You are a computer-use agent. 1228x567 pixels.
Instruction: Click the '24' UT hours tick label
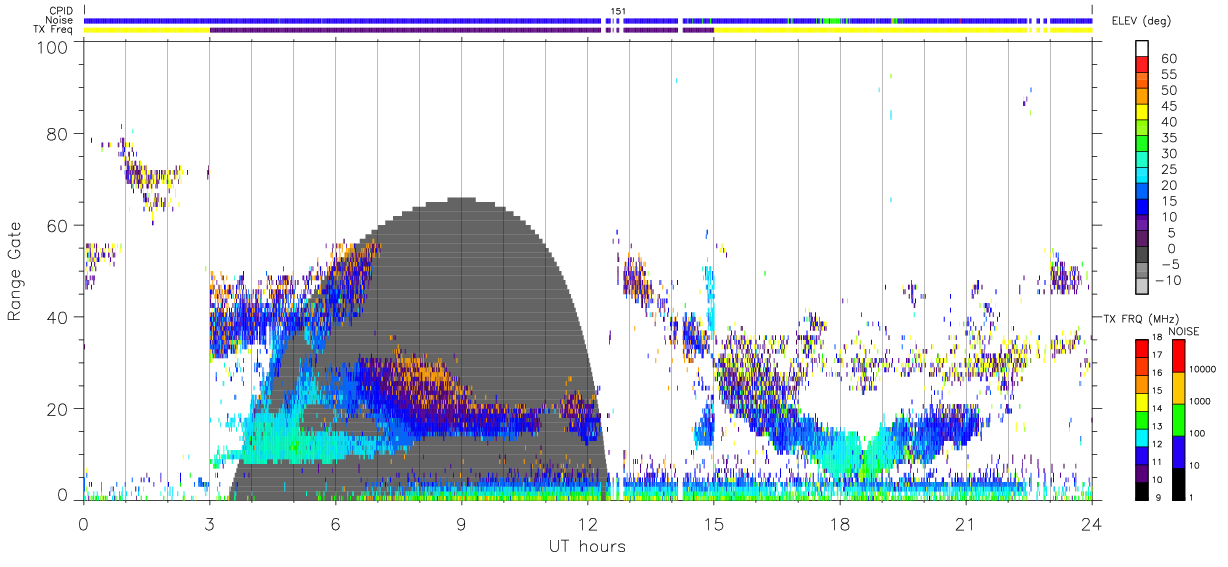coord(1091,523)
